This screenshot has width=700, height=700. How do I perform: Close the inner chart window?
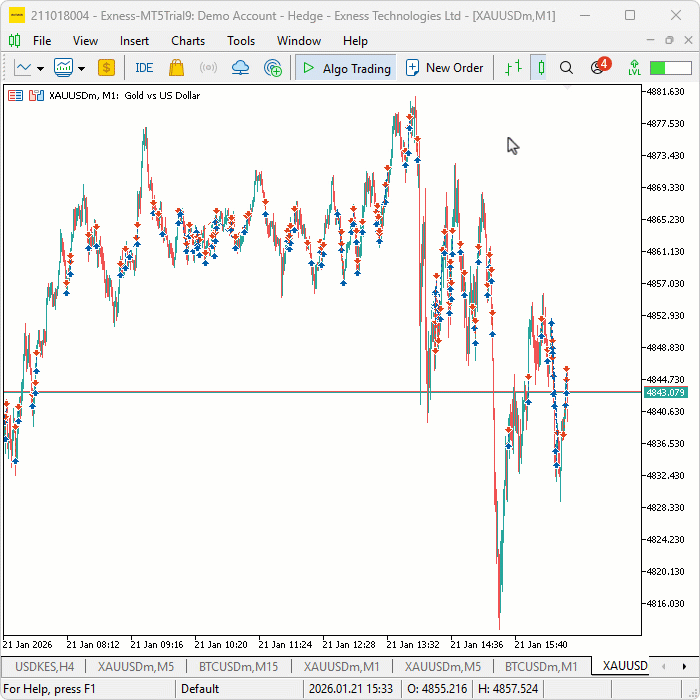click(x=688, y=40)
